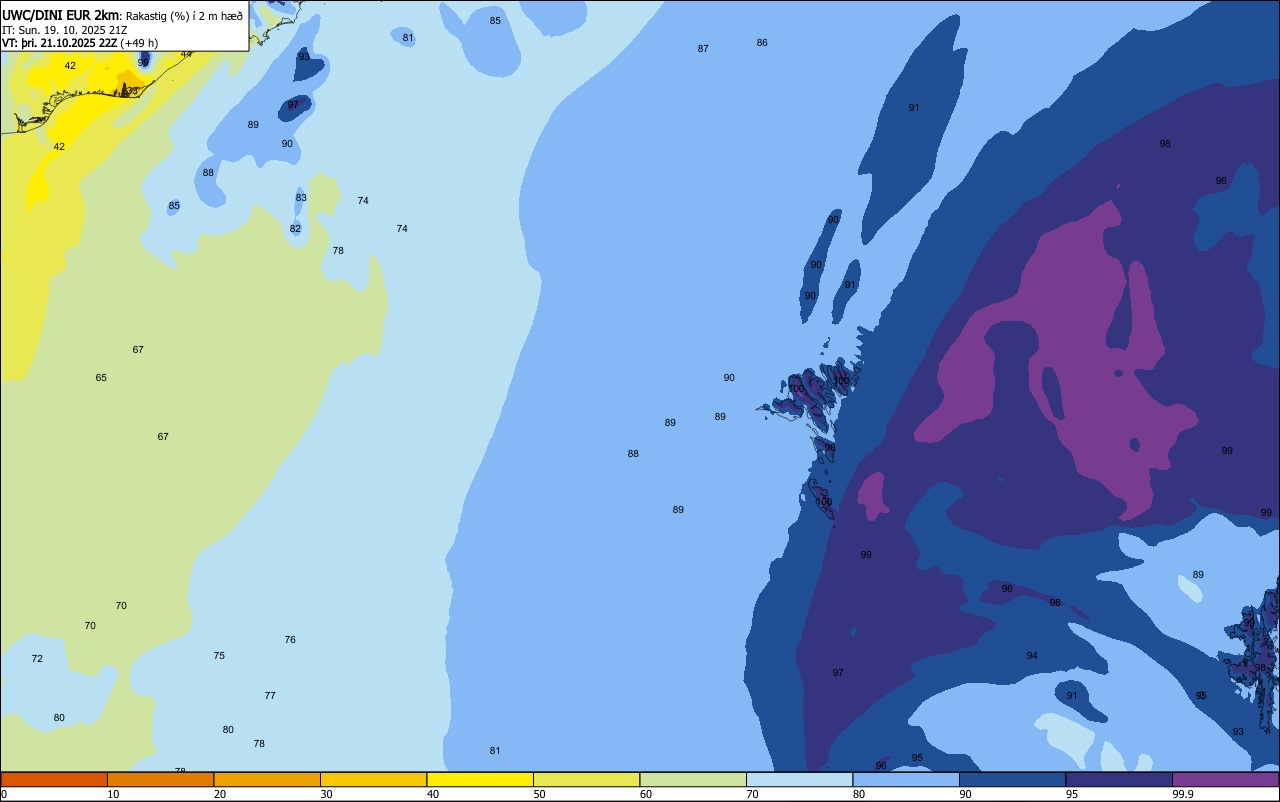Viewport: 1280px width, 802px height.
Task: Click the map value '75'
Action: pos(219,656)
